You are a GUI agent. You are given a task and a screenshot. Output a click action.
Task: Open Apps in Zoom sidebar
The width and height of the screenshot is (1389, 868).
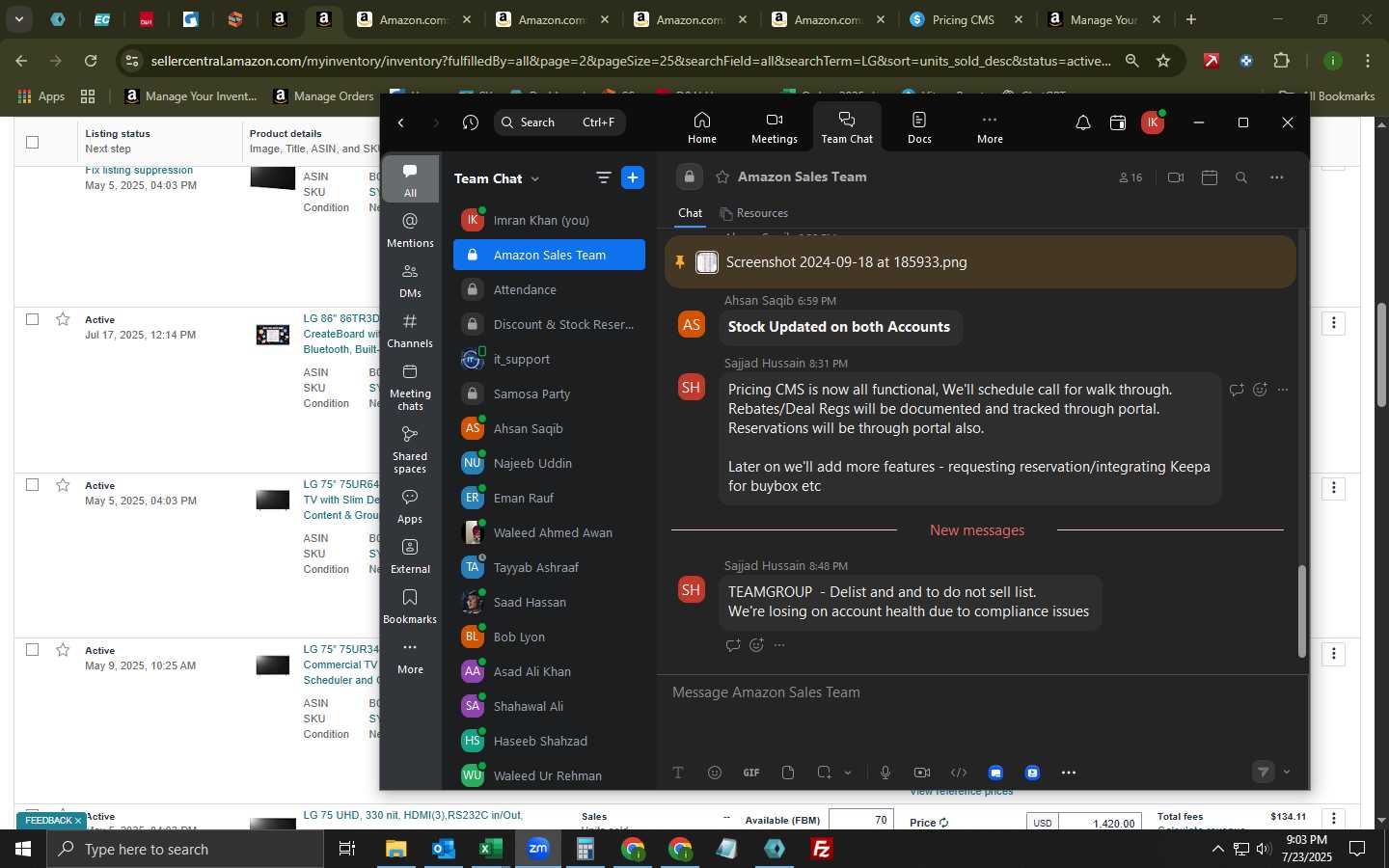410,506
